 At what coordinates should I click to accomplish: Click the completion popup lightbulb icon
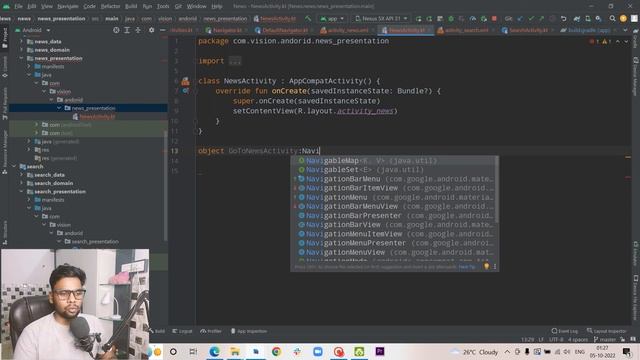tap(486, 267)
